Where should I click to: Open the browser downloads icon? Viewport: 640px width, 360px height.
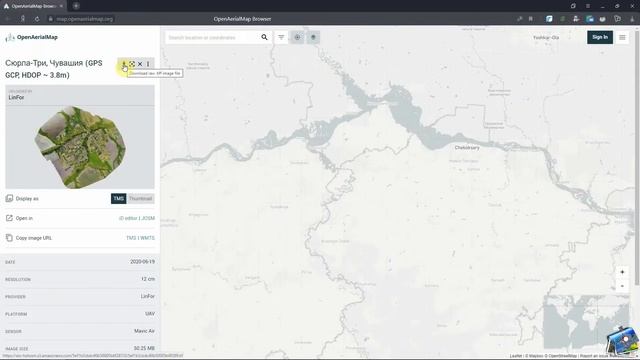click(632, 19)
